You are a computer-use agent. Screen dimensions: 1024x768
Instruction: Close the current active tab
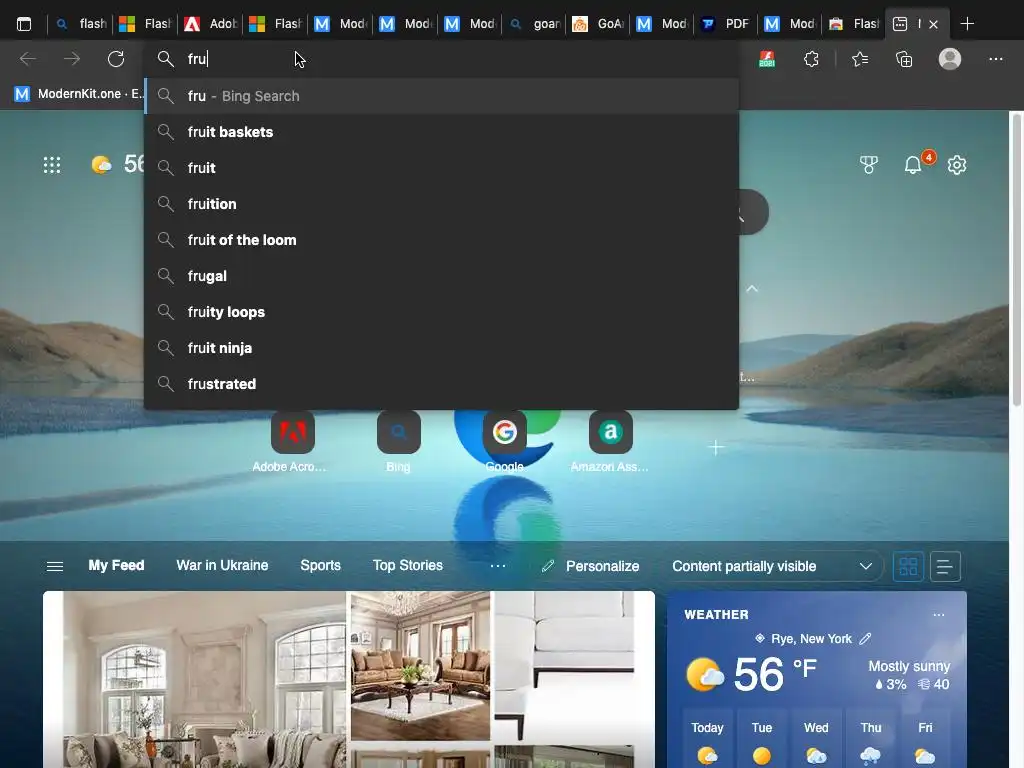[933, 24]
